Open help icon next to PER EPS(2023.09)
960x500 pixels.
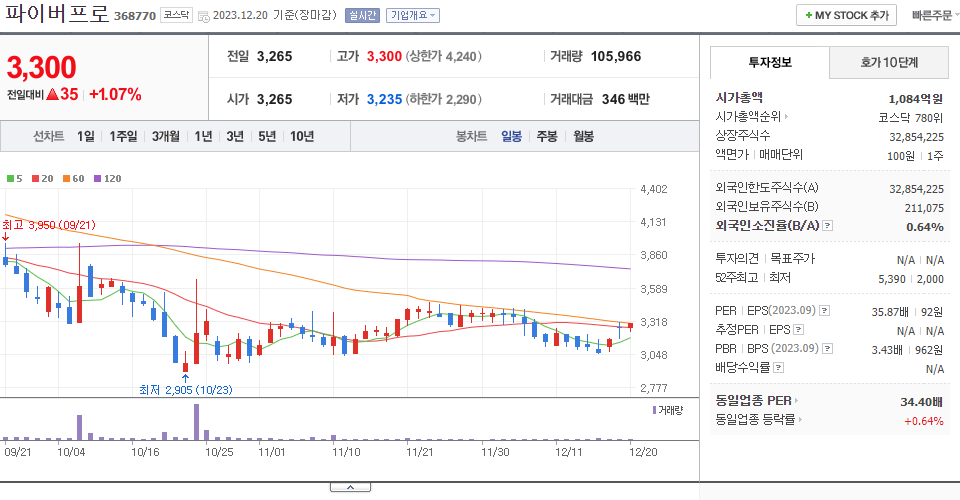click(825, 311)
